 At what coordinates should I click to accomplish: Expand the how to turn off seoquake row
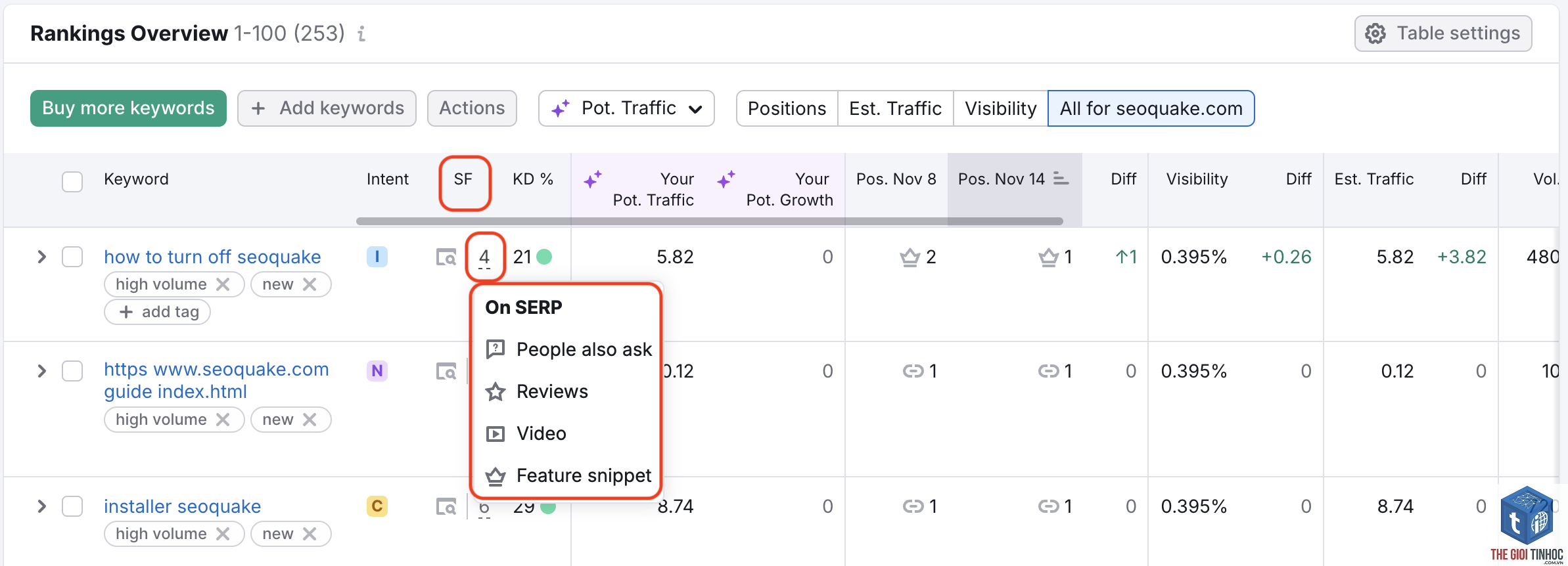41,257
